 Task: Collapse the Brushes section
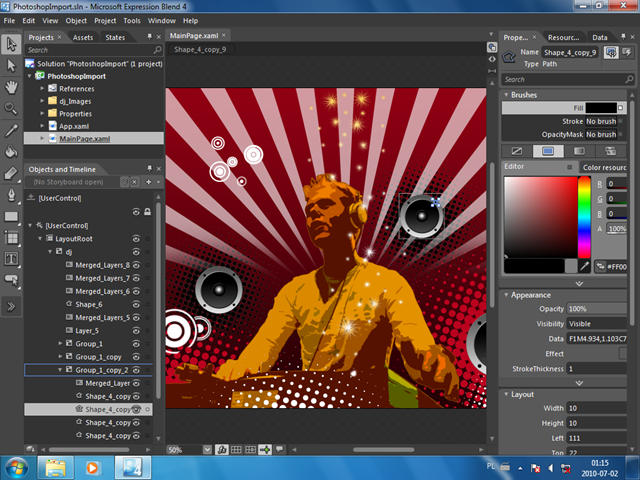point(506,95)
